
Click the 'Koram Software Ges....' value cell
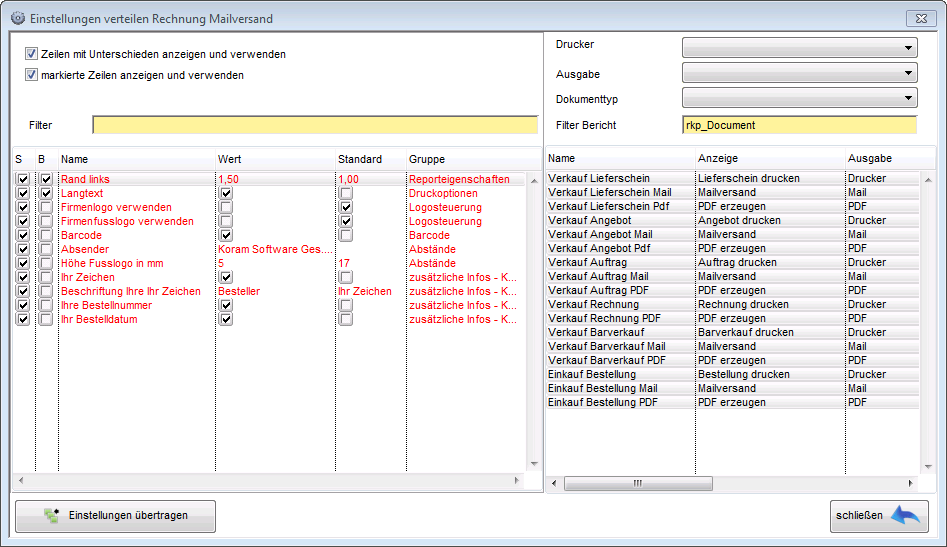[275, 249]
